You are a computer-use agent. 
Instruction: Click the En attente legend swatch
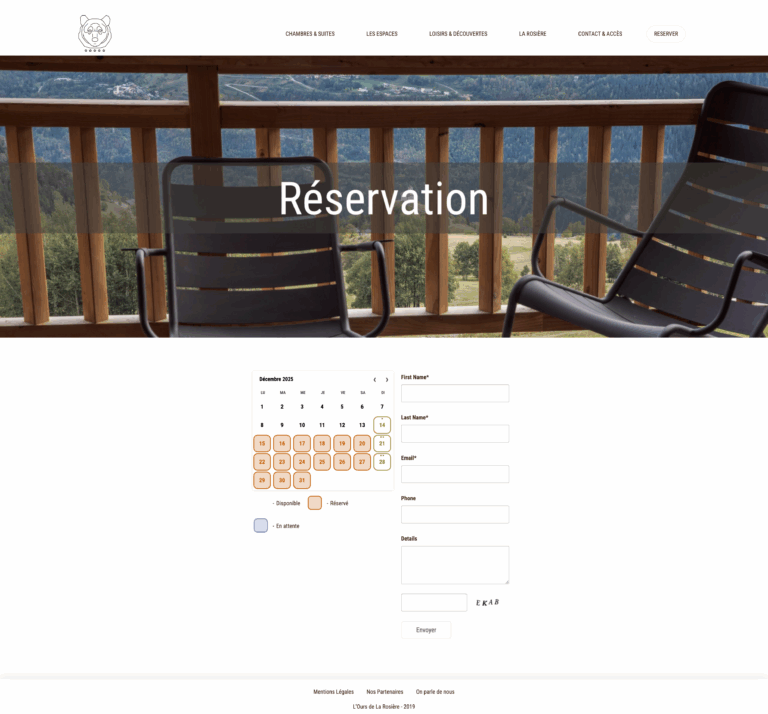(261, 525)
